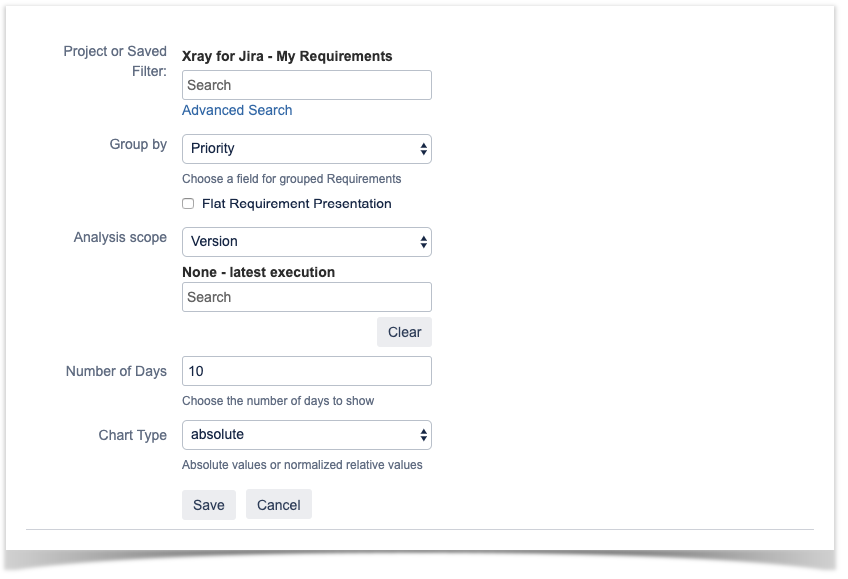The image size is (848, 579).
Task: Open the Advanced Search link
Action: (237, 110)
